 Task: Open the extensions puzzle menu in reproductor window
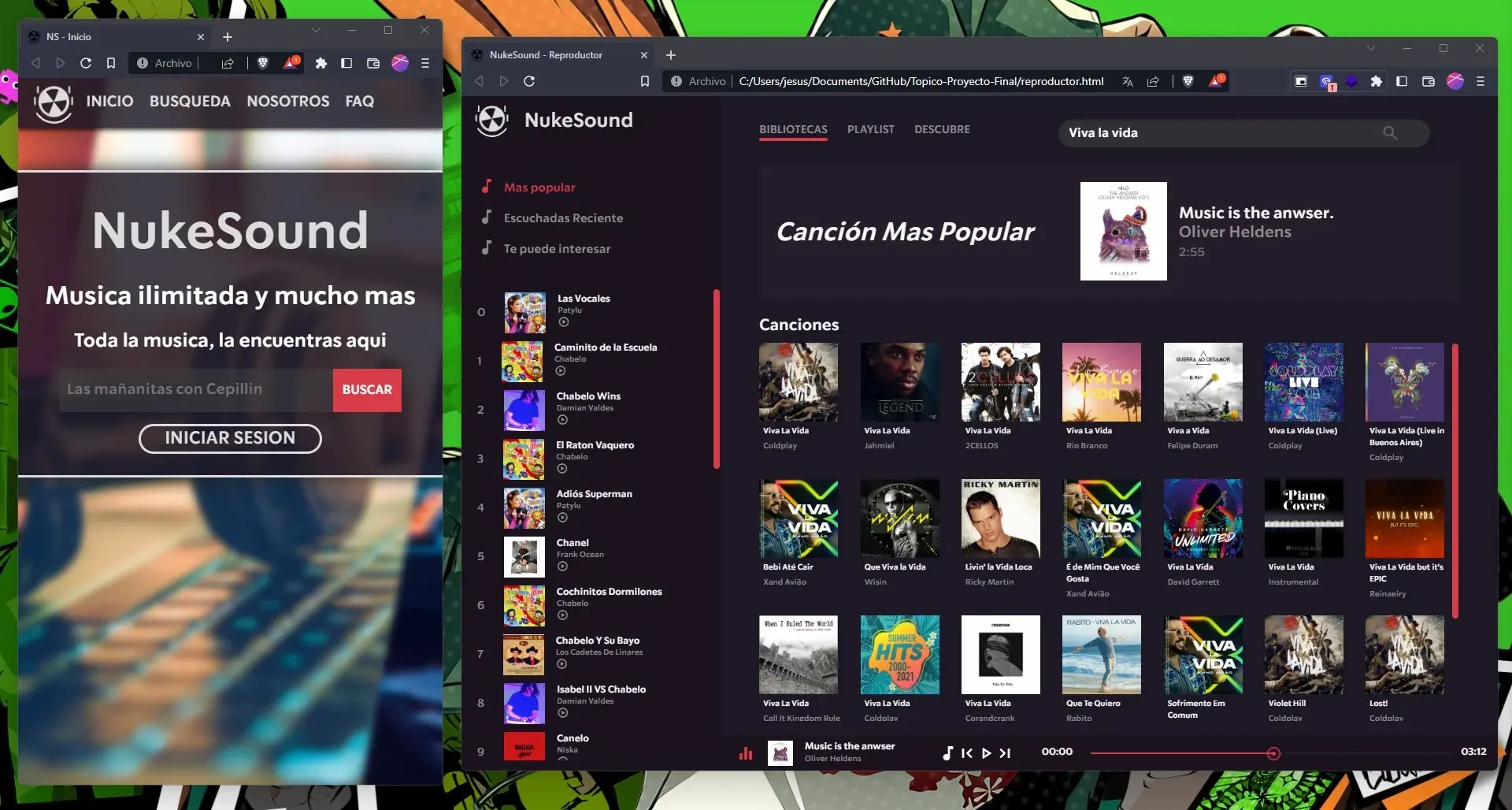point(1377,81)
